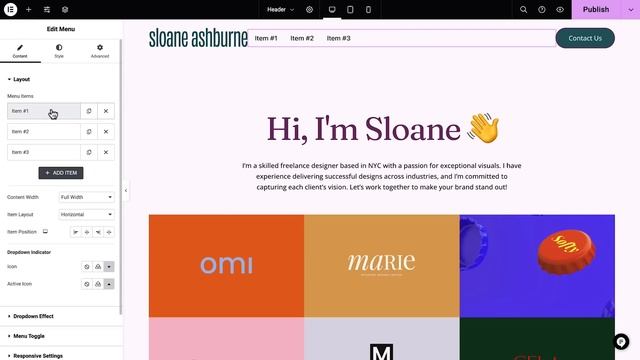Select Item #1 in the header menu preview
Screen dimensions: 640x360
point(266,38)
